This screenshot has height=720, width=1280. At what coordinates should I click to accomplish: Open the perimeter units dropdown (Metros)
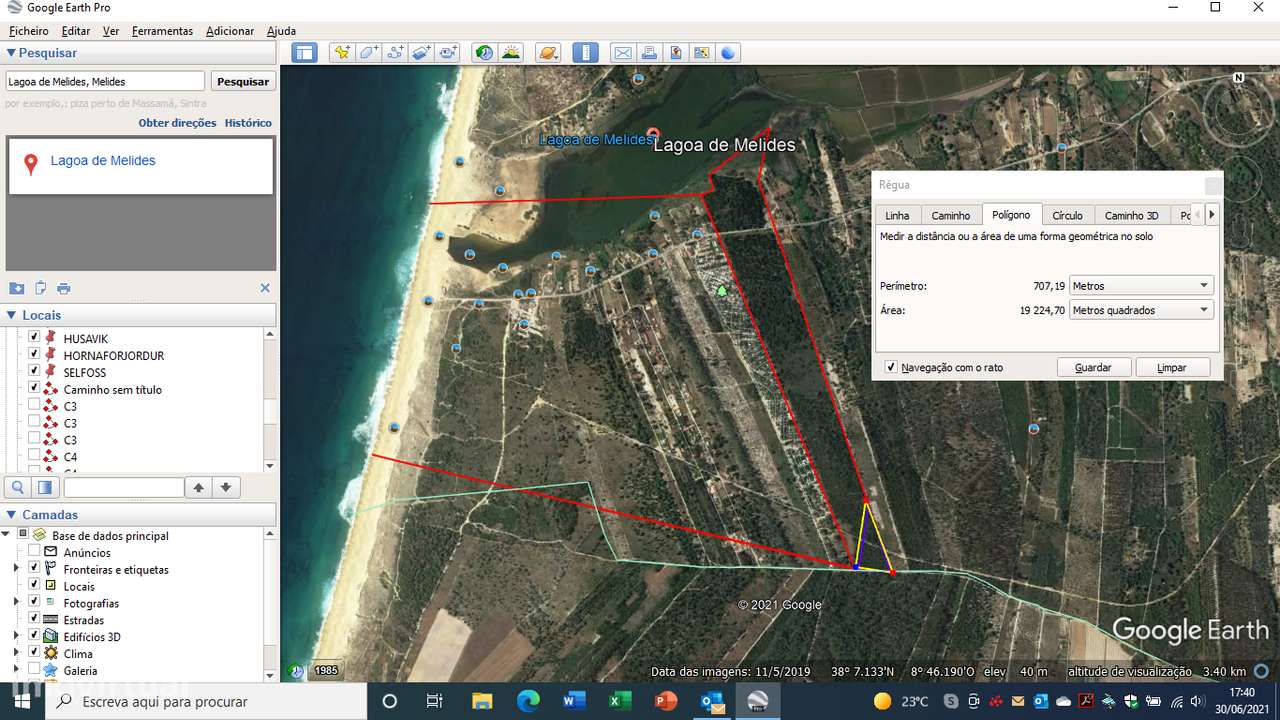click(1141, 286)
